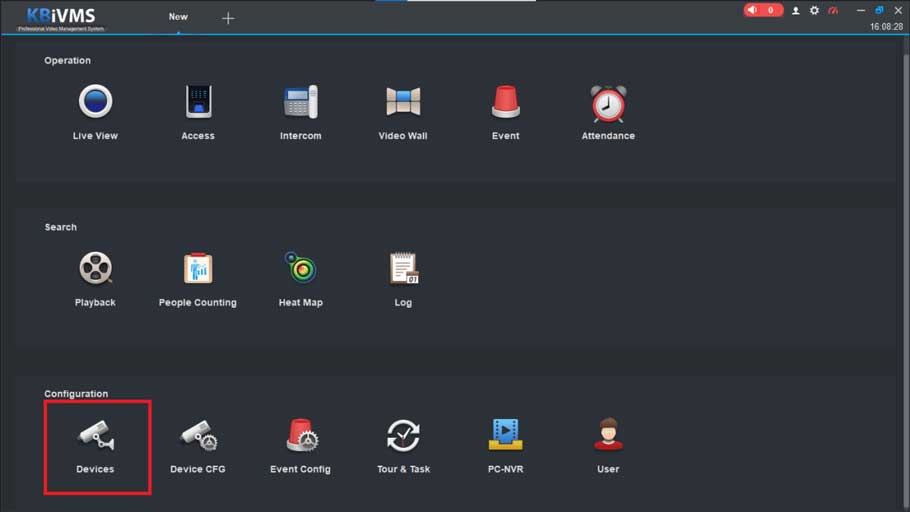Open Playback film reel icon

click(95, 269)
